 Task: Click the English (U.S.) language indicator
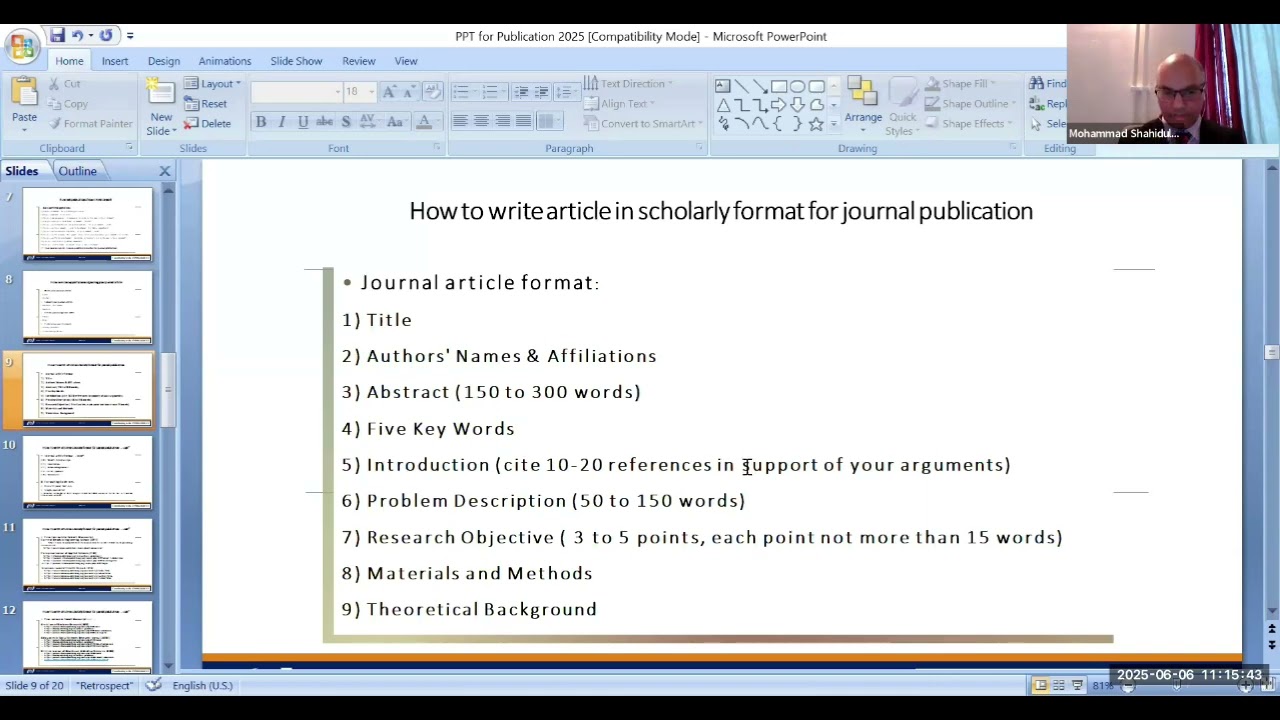point(202,685)
